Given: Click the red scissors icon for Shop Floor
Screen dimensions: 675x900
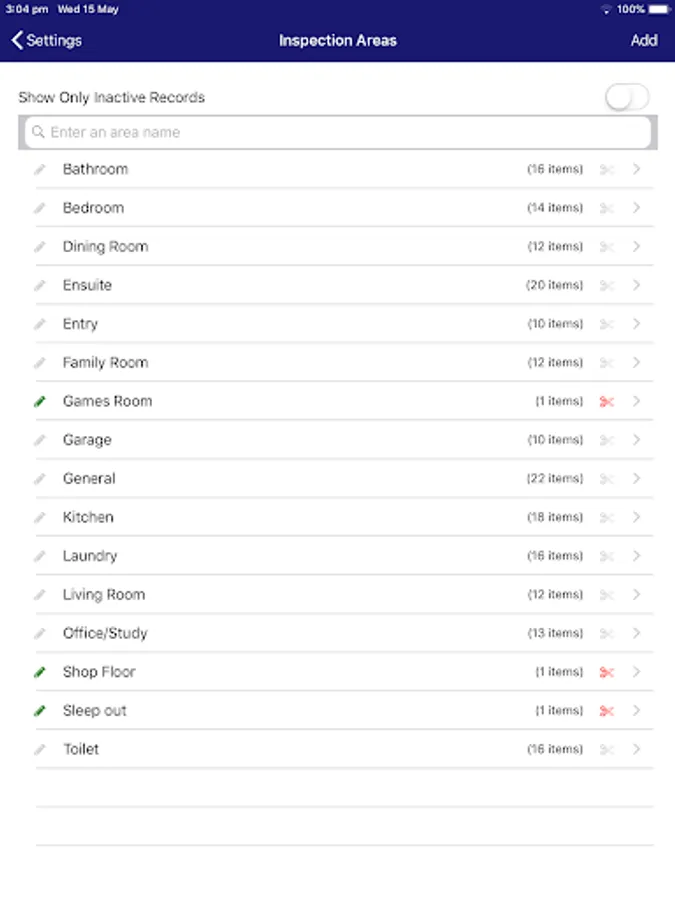Looking at the screenshot, I should click(606, 672).
